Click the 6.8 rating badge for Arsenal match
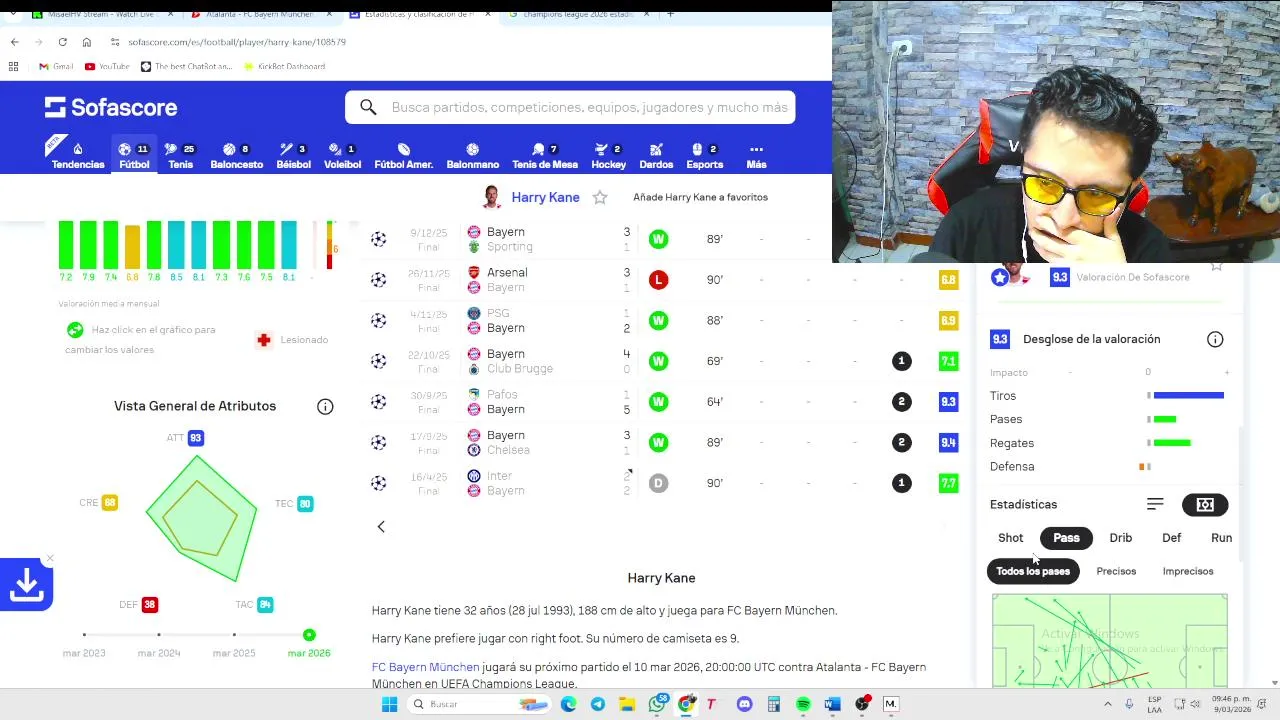The height and width of the screenshot is (720, 1280). click(x=948, y=280)
